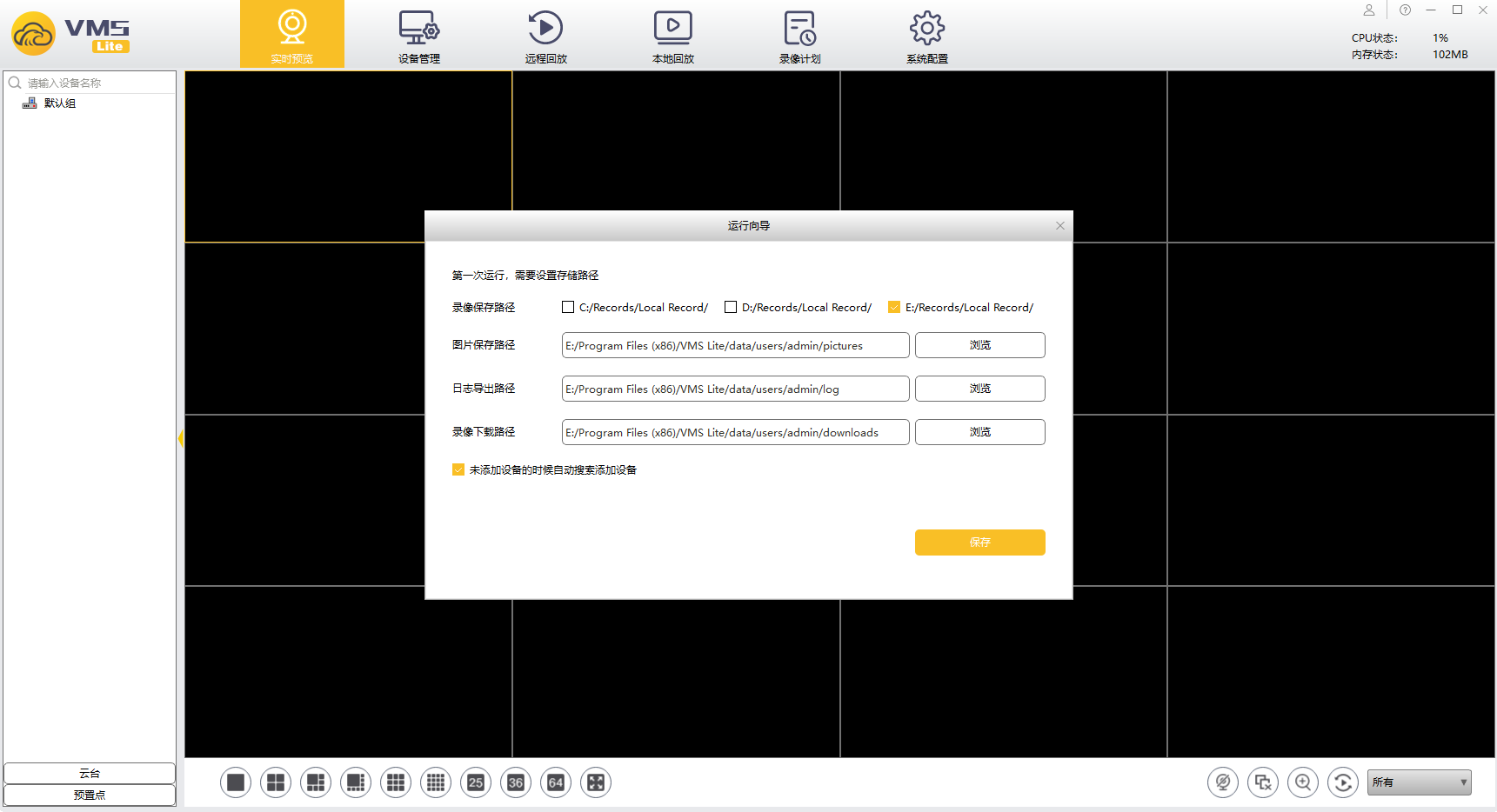Click the rotating tour play icon

(x=1343, y=782)
